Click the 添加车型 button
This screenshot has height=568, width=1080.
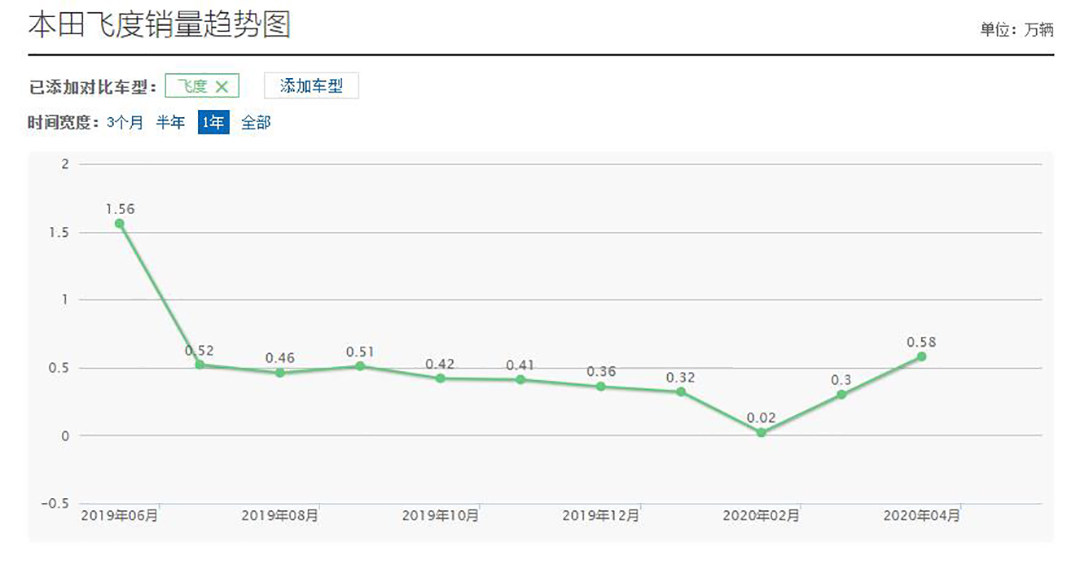(x=311, y=86)
